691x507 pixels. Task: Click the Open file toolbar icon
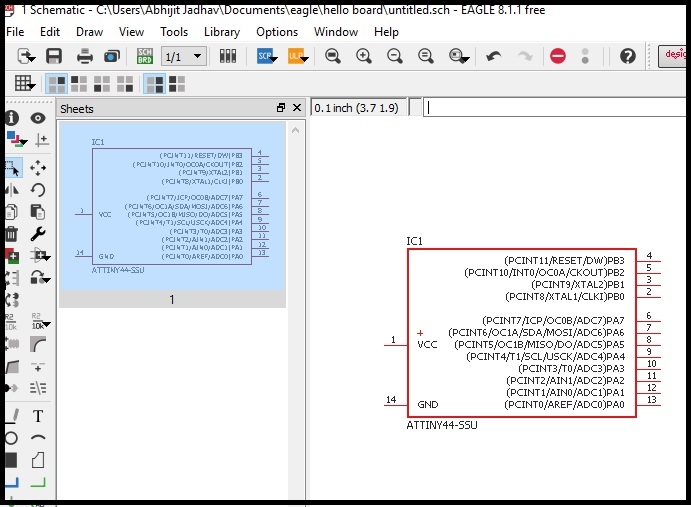(x=26, y=56)
